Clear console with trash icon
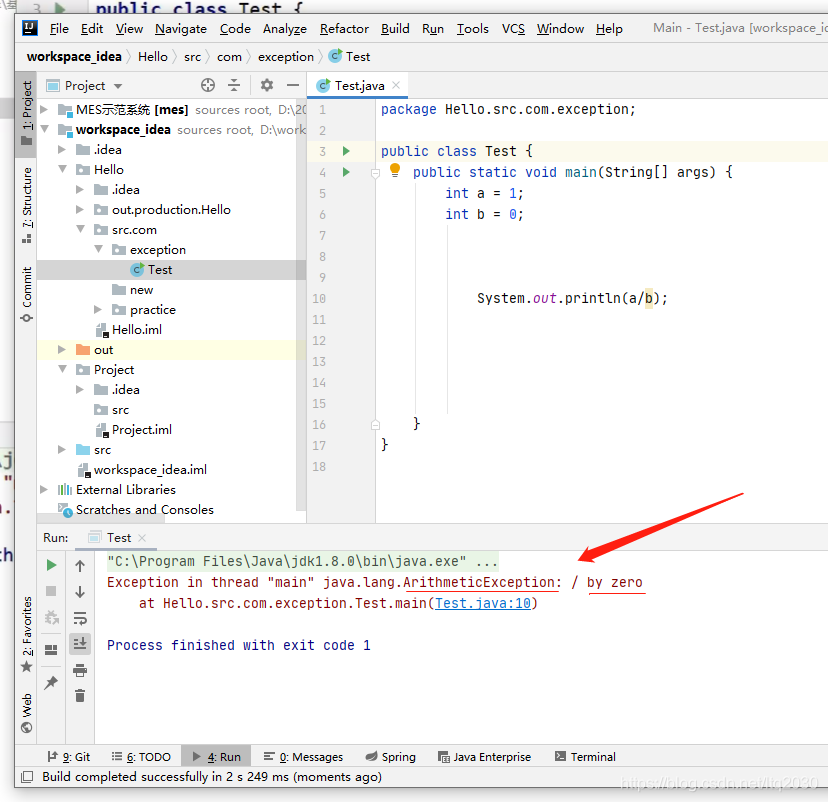828x802 pixels. pos(80,695)
